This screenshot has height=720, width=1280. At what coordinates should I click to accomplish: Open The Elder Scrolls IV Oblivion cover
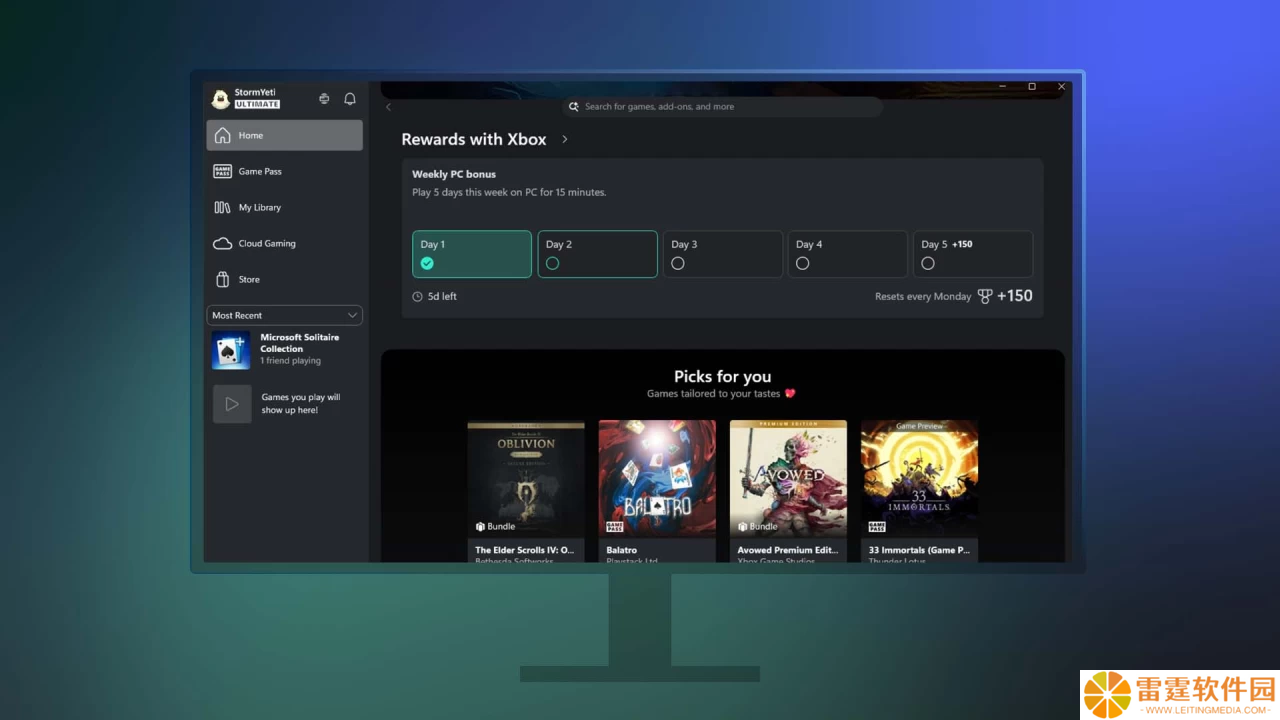pyautogui.click(x=526, y=479)
